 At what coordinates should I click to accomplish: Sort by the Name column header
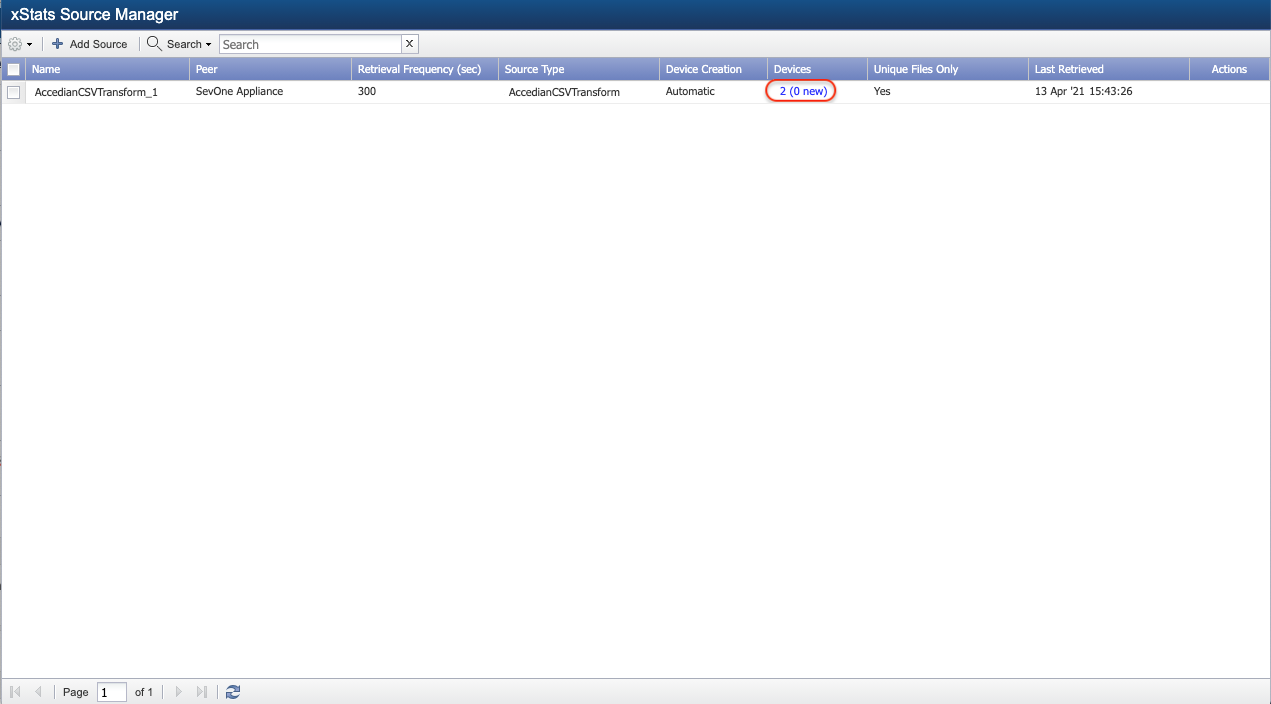[107, 69]
